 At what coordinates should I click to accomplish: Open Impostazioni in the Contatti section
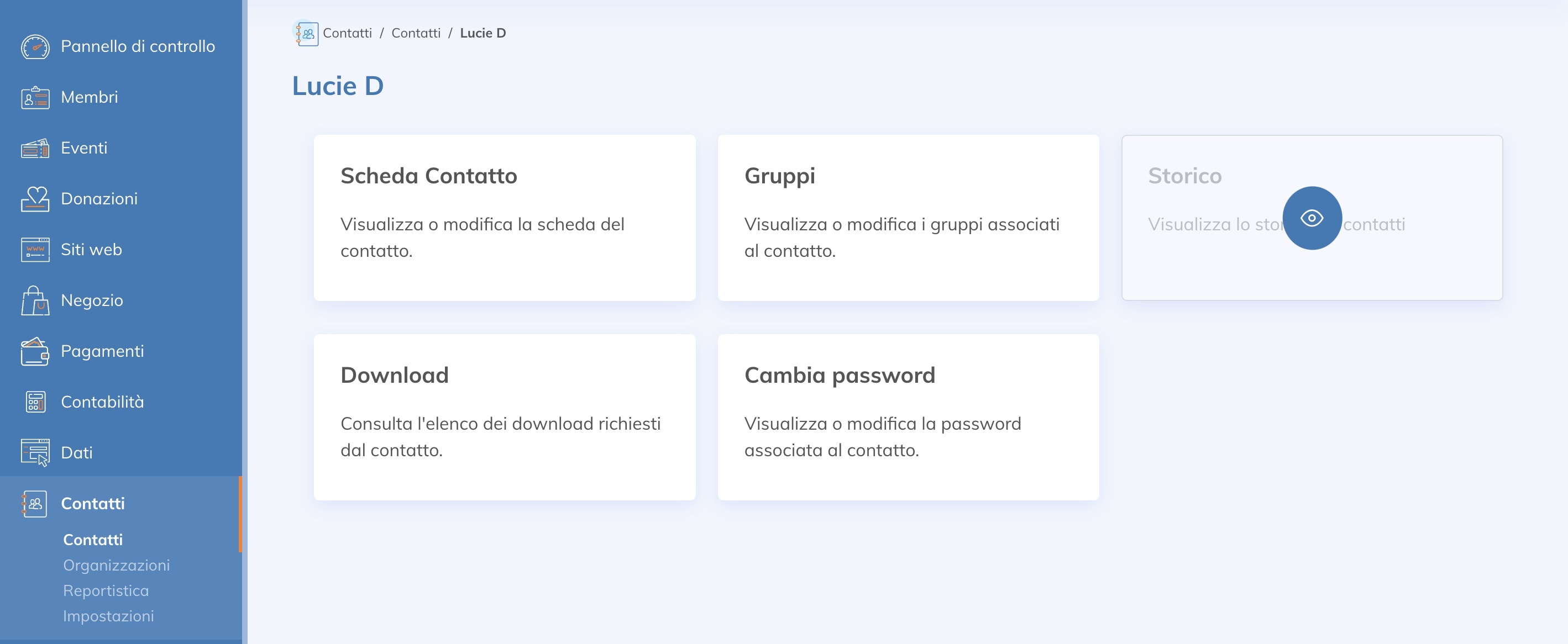108,616
